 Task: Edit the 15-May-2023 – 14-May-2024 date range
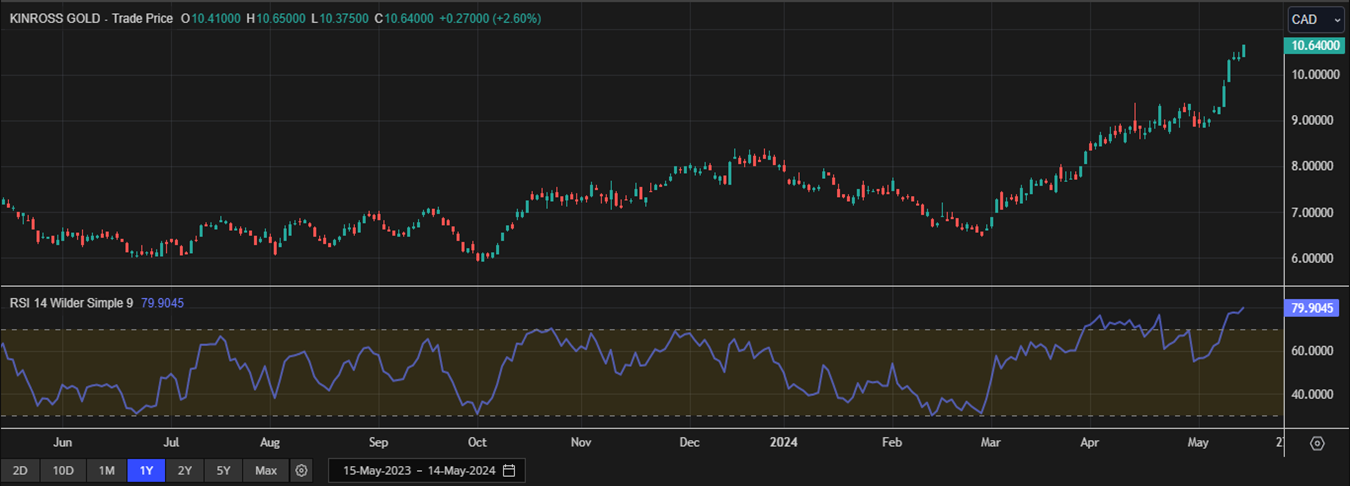point(426,470)
